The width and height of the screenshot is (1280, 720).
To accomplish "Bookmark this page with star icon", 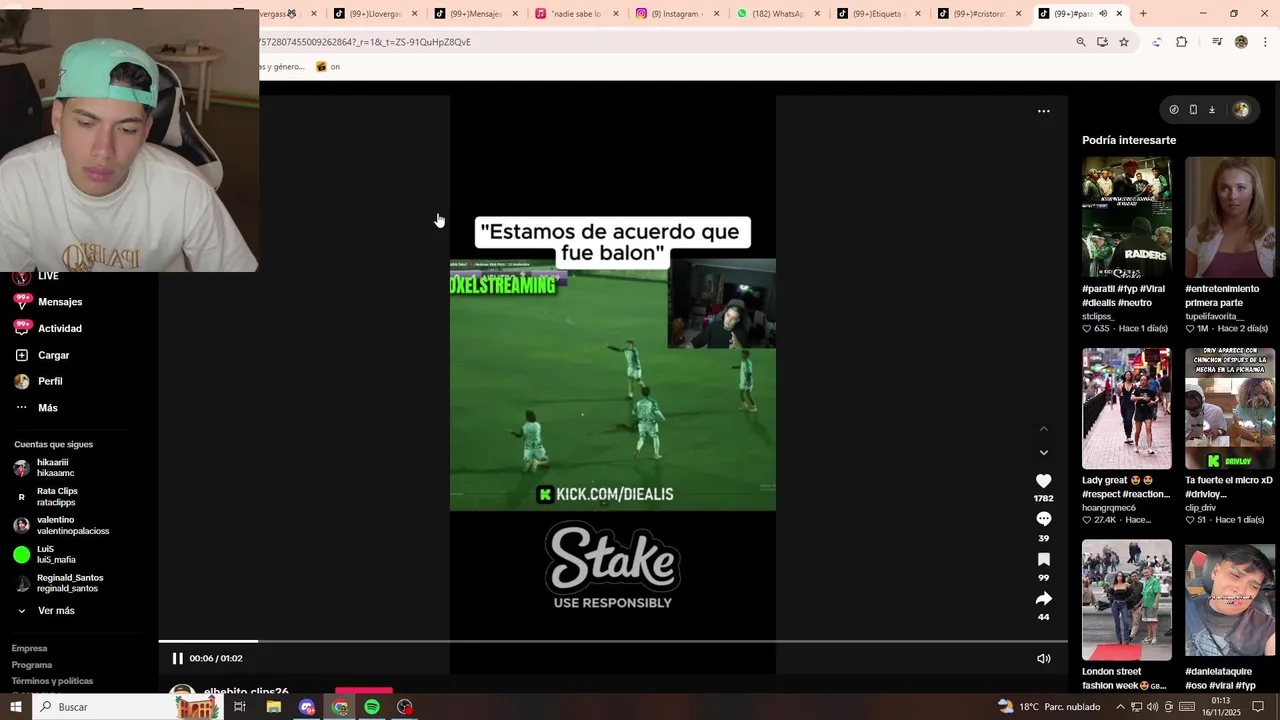I will (x=1124, y=42).
